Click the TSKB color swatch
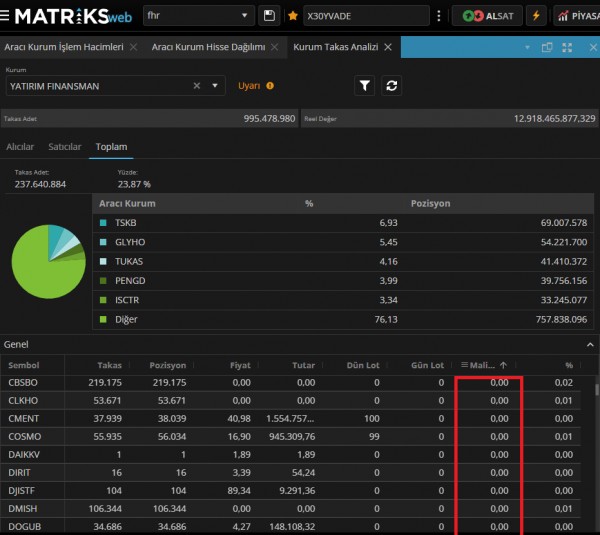This screenshot has width=600, height=535. (x=103, y=223)
